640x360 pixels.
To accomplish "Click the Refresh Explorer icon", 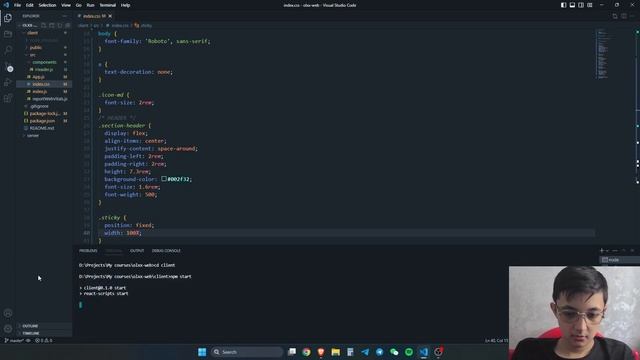I will (x=60, y=25).
